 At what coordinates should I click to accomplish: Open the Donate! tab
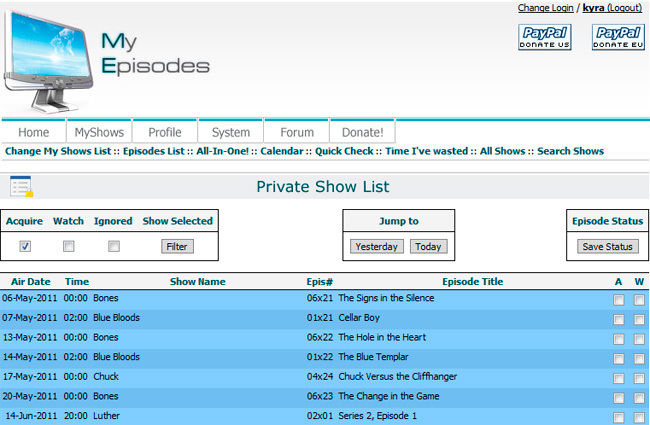click(x=362, y=132)
